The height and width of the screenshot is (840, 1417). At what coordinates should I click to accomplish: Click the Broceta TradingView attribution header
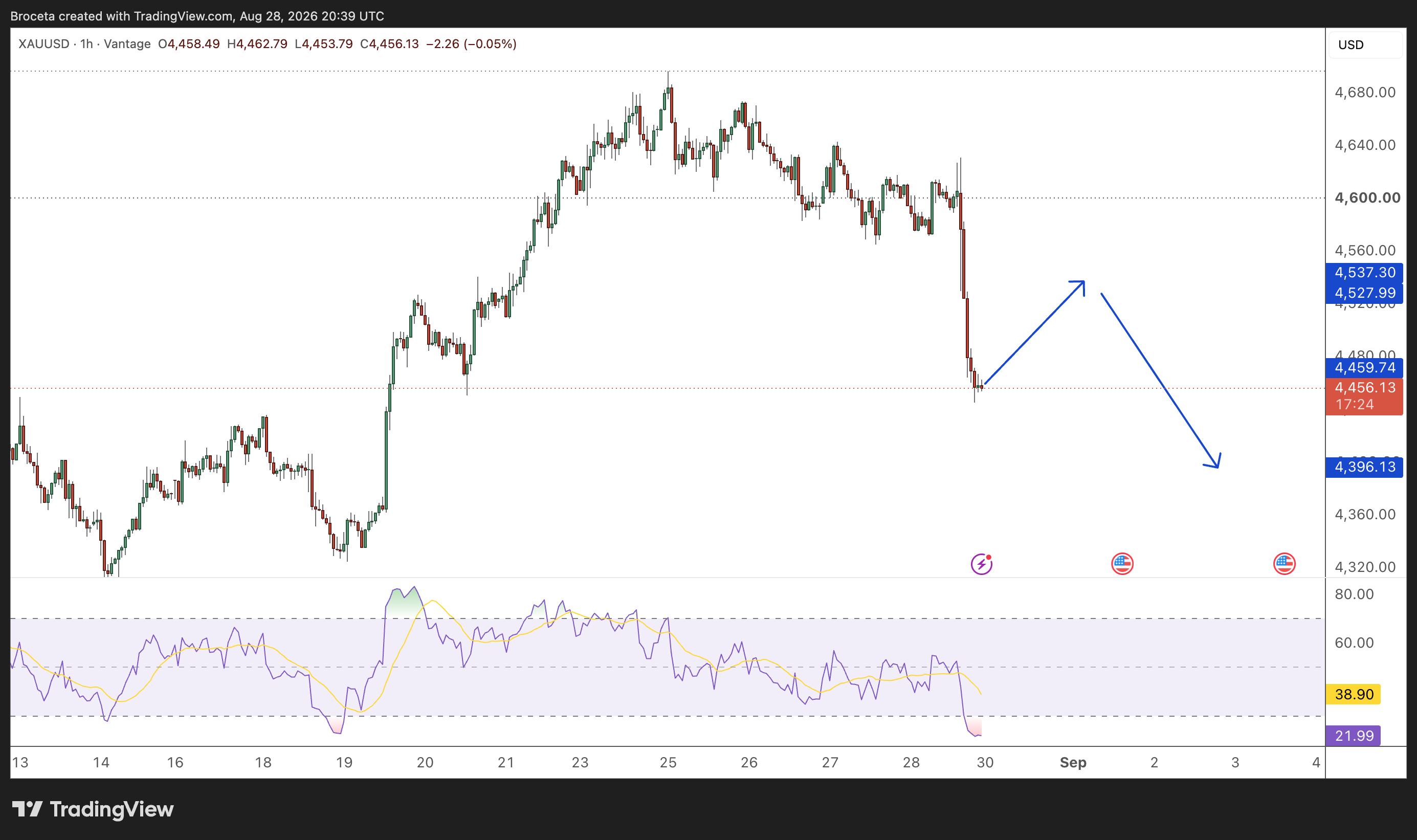pos(197,16)
